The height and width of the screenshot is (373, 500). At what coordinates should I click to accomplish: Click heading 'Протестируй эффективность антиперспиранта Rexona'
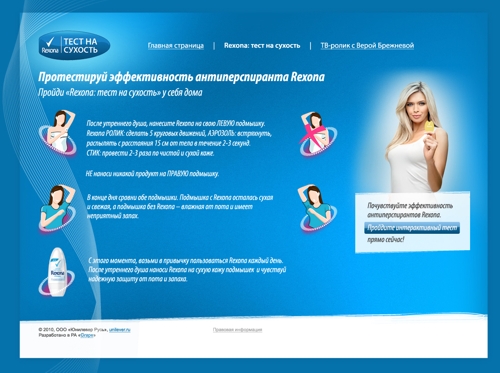181,77
